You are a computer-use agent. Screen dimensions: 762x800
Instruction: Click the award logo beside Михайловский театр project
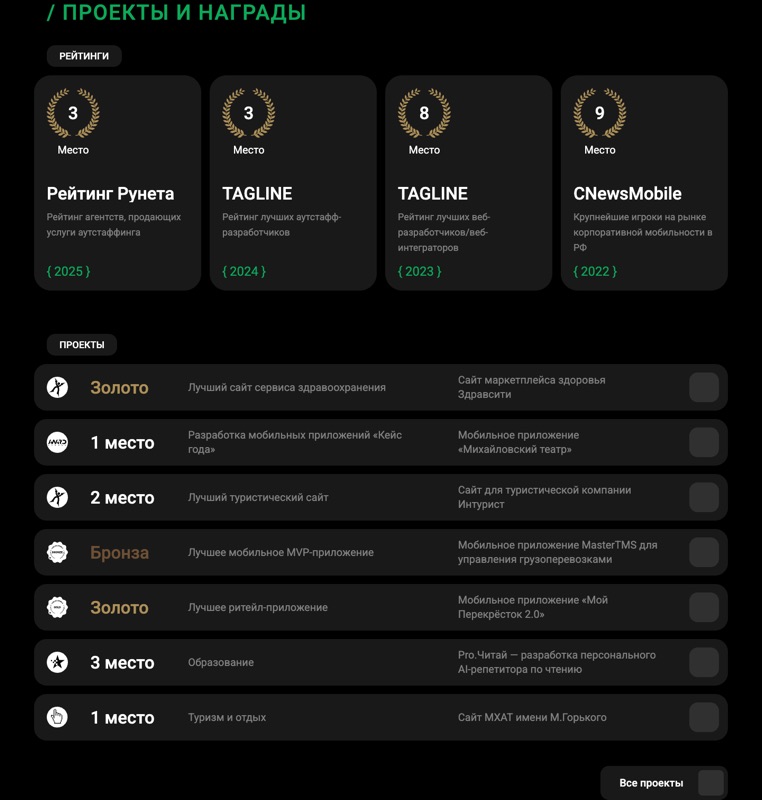57,442
